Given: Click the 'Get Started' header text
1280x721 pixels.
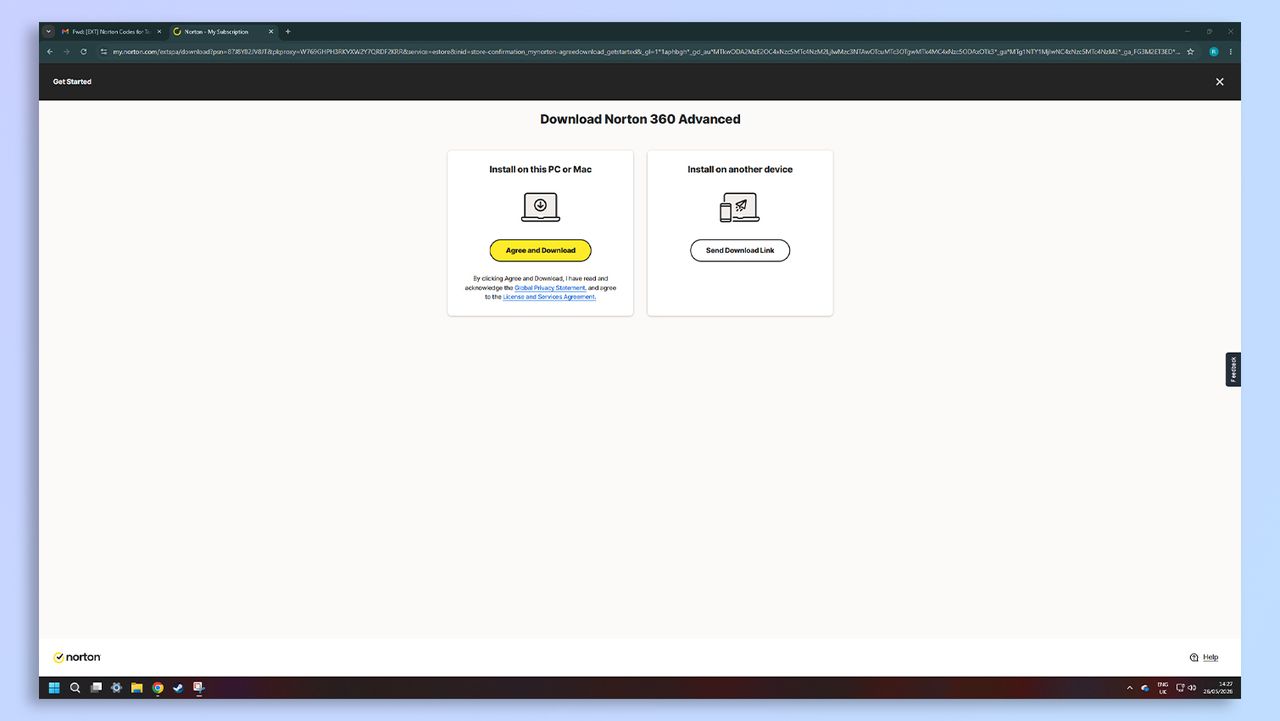Looking at the screenshot, I should tap(72, 82).
